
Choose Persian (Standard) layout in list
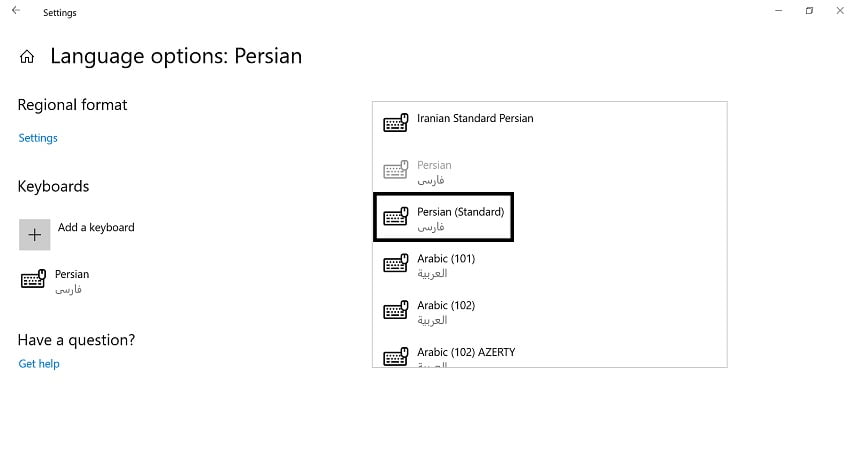[443, 217]
